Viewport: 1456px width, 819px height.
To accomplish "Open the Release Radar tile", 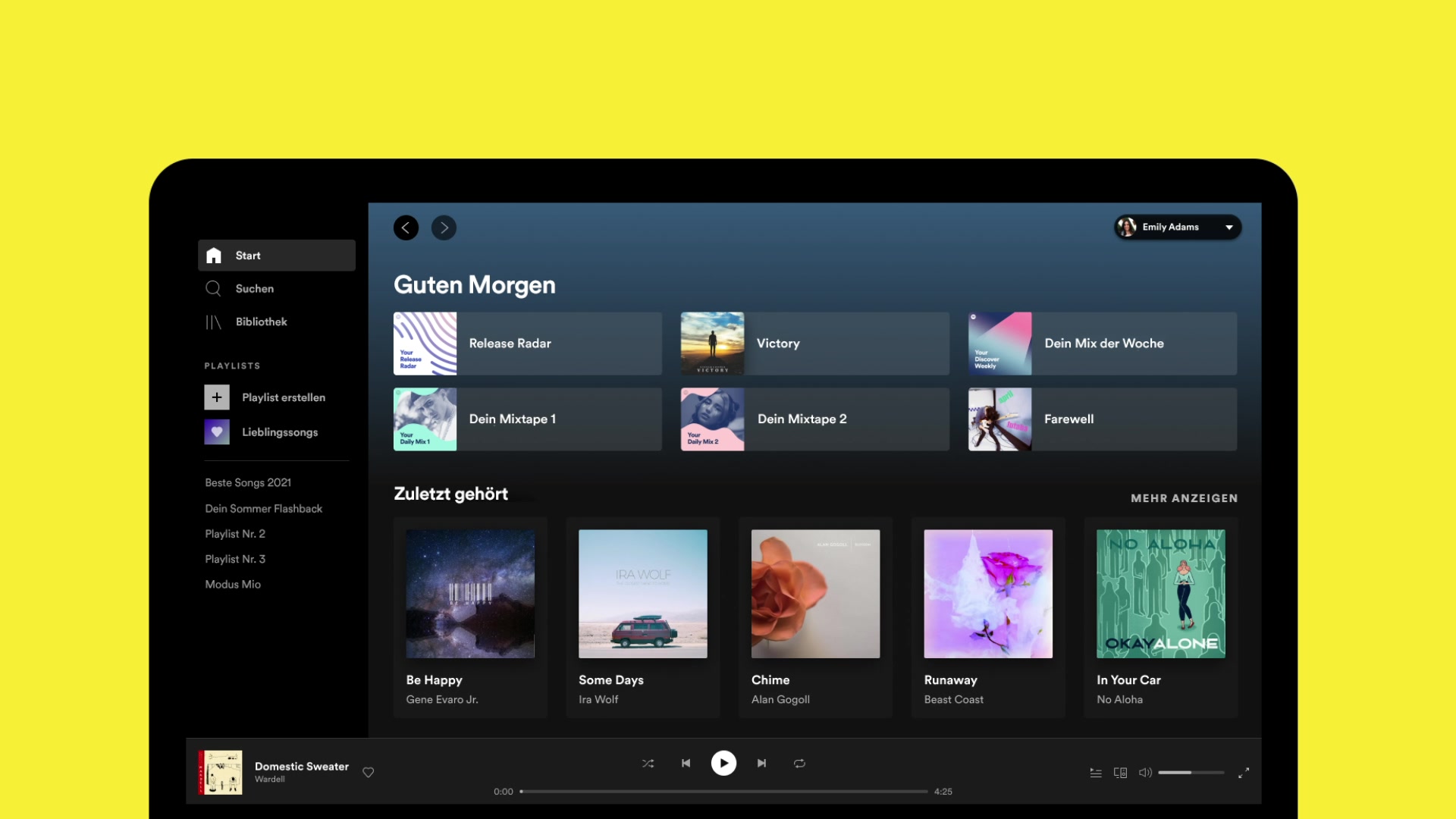I will (x=528, y=344).
